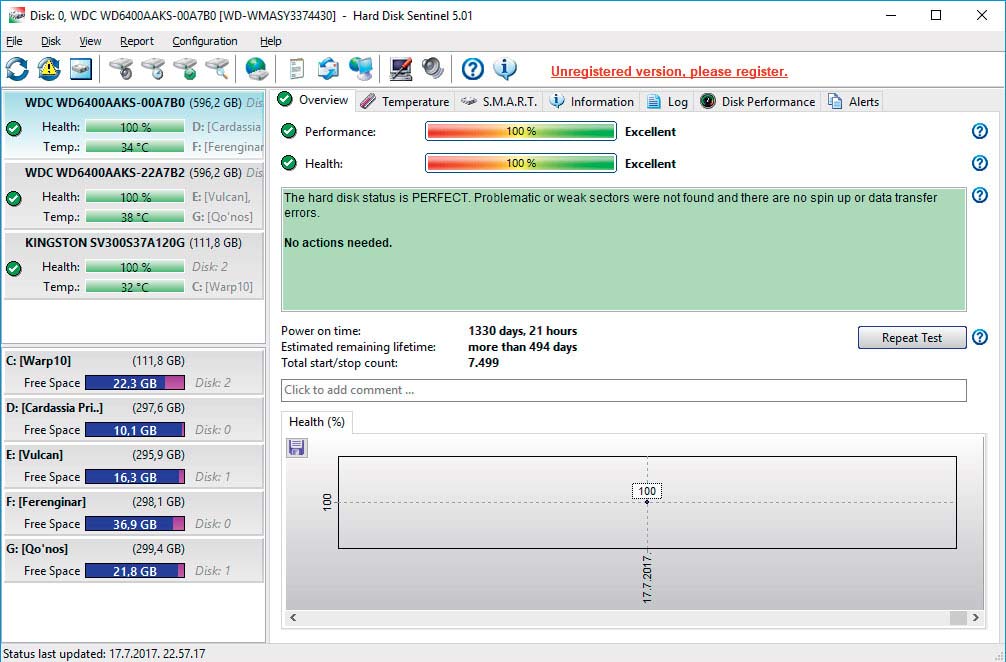Select disk WDC WD6400AAKS-22A7B2 in list
The height and width of the screenshot is (662, 1006).
pyautogui.click(x=133, y=195)
